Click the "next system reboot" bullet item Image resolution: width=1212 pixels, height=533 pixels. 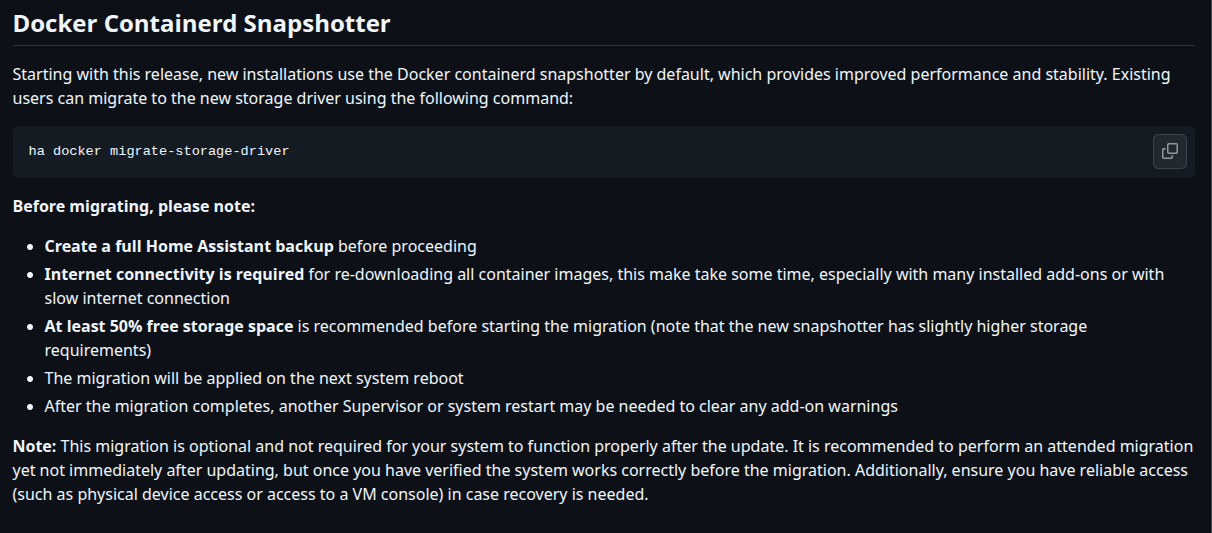pos(254,378)
